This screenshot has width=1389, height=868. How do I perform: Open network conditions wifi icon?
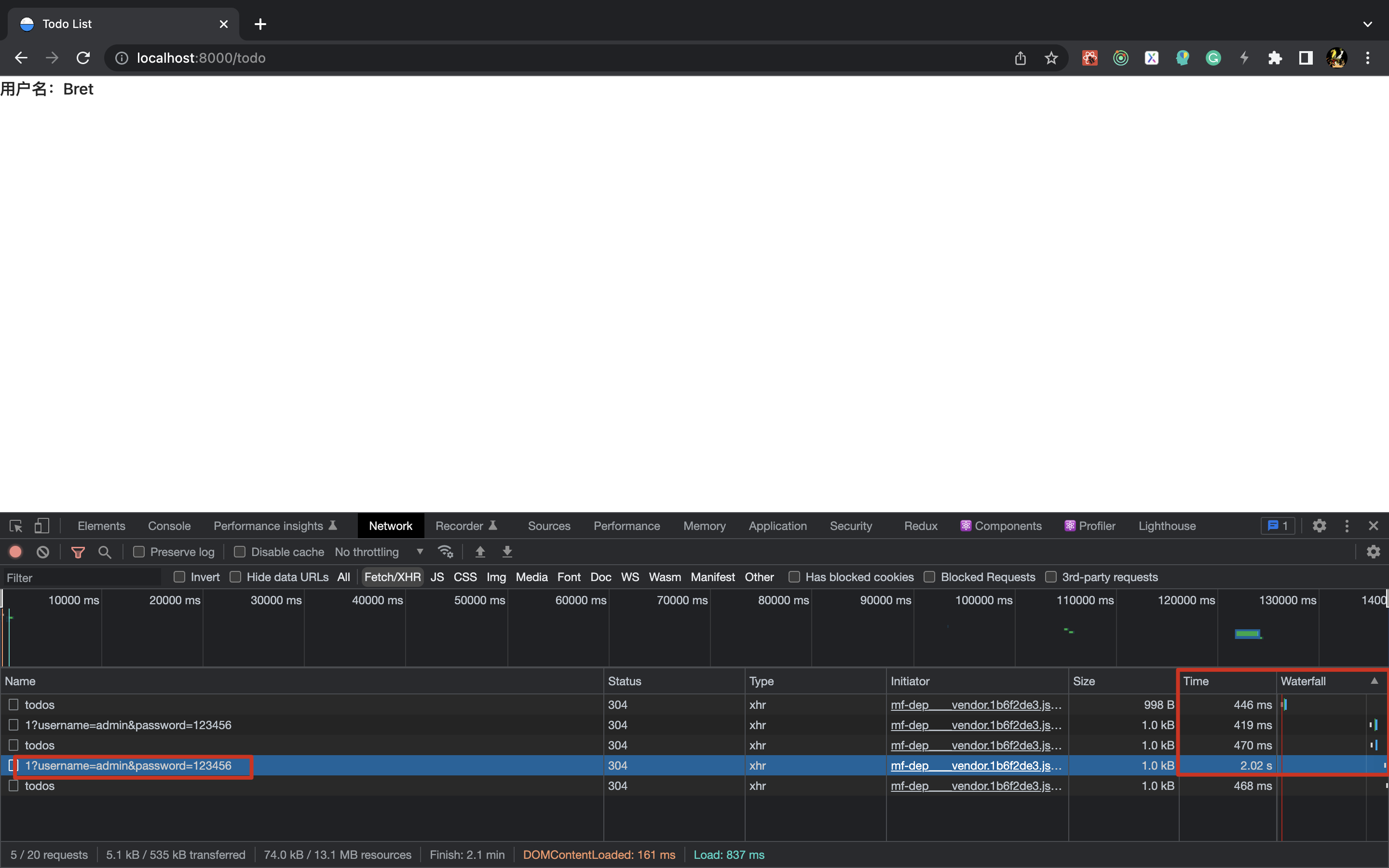coord(446,552)
